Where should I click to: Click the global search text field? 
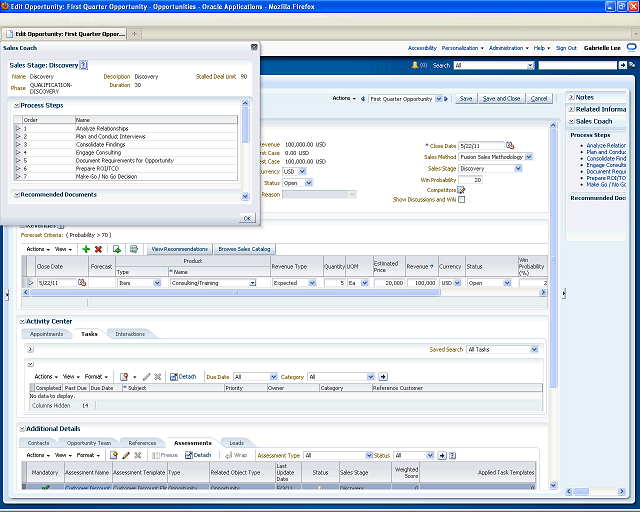coord(577,65)
